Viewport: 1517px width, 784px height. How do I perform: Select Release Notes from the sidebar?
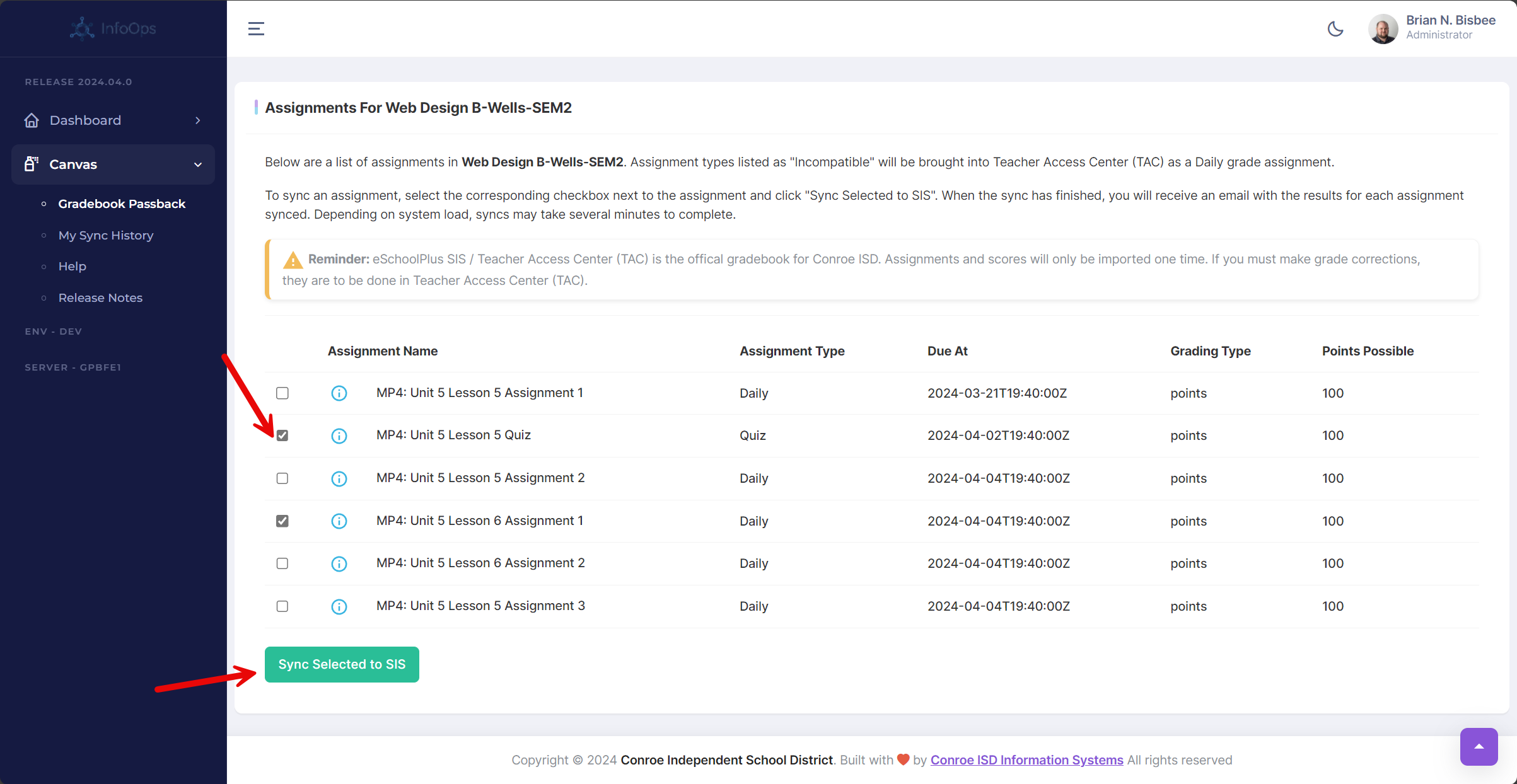pyautogui.click(x=100, y=297)
